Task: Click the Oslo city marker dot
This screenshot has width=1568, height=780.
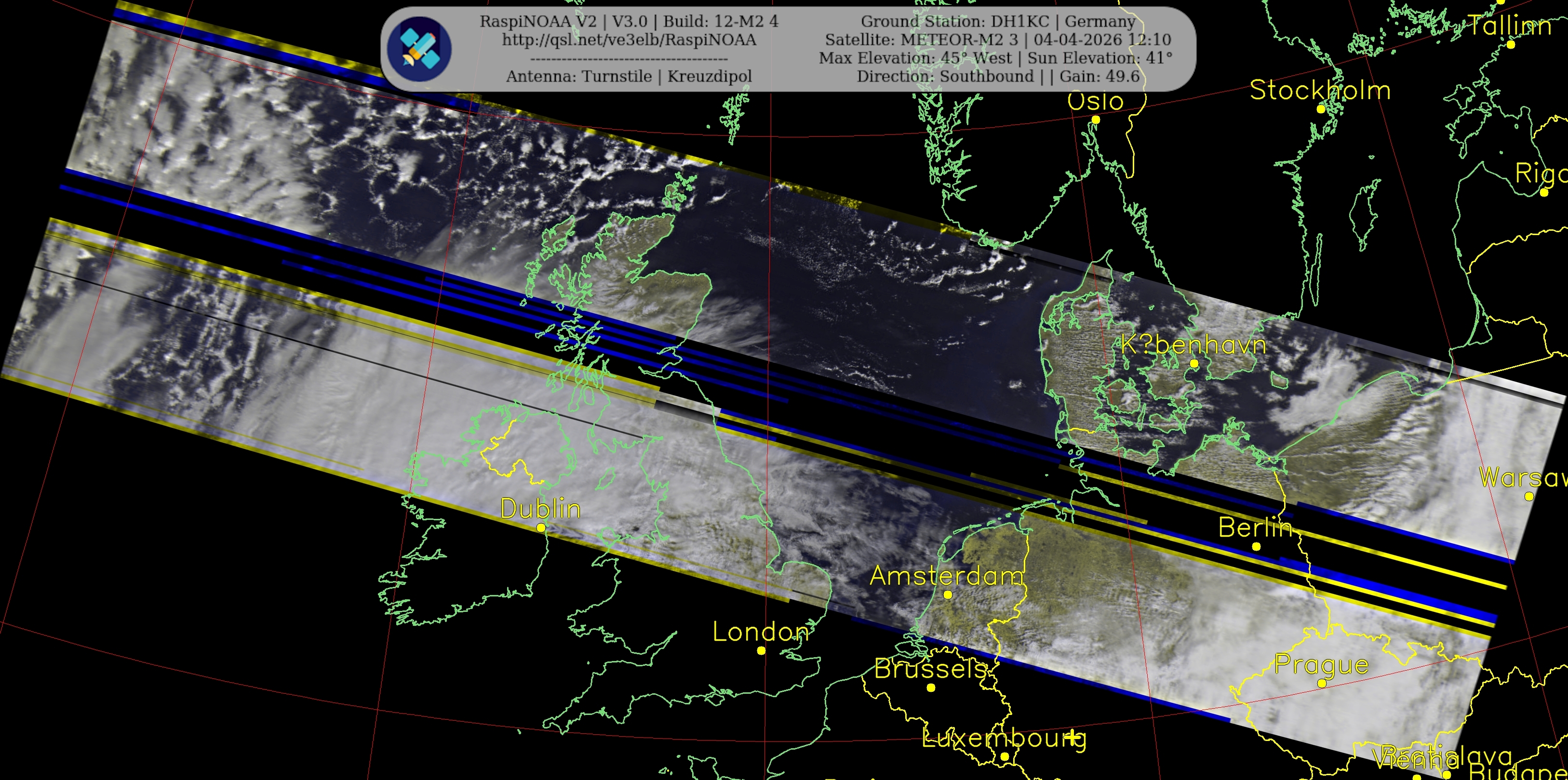Action: (x=1096, y=120)
